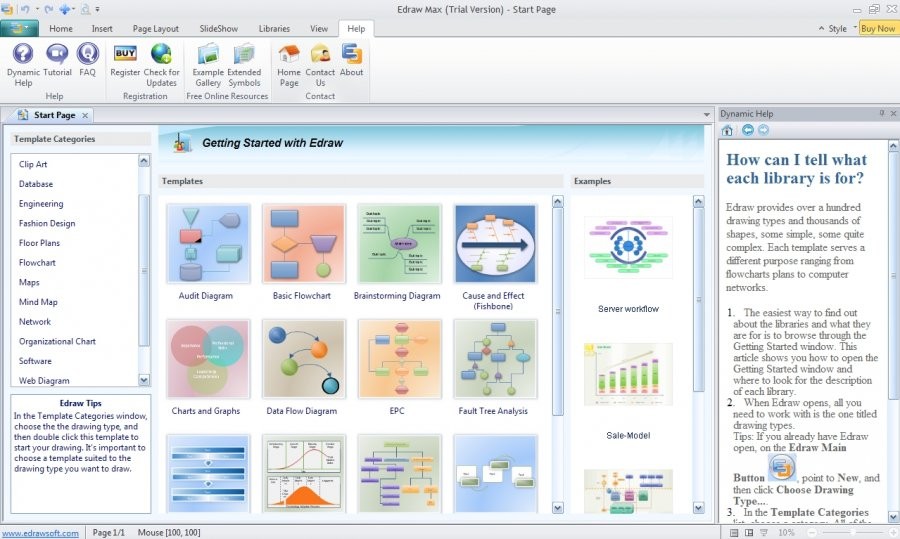Select the Fashion Design category

tap(46, 223)
